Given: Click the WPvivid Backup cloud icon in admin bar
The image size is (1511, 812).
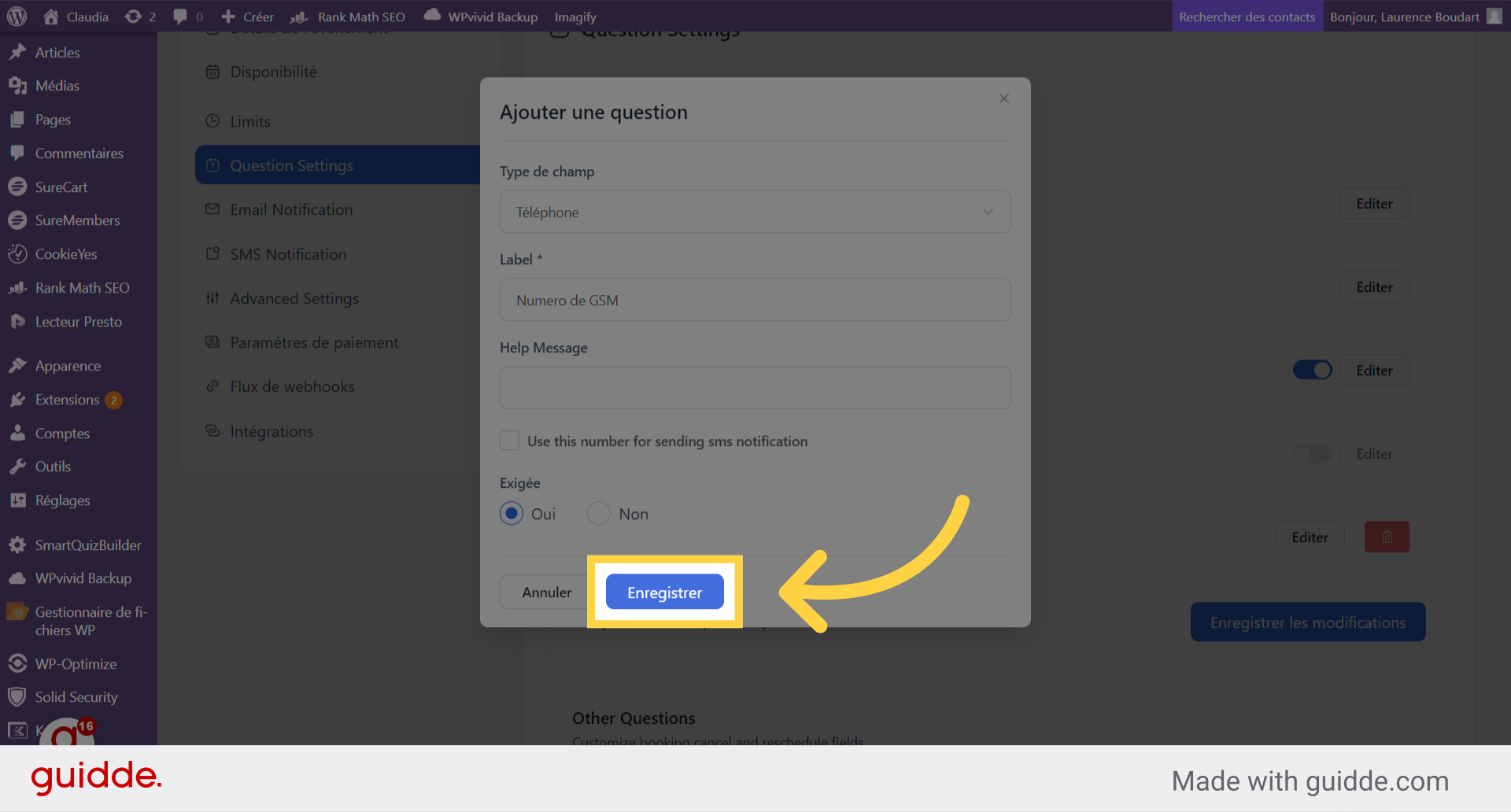Looking at the screenshot, I should point(432,15).
